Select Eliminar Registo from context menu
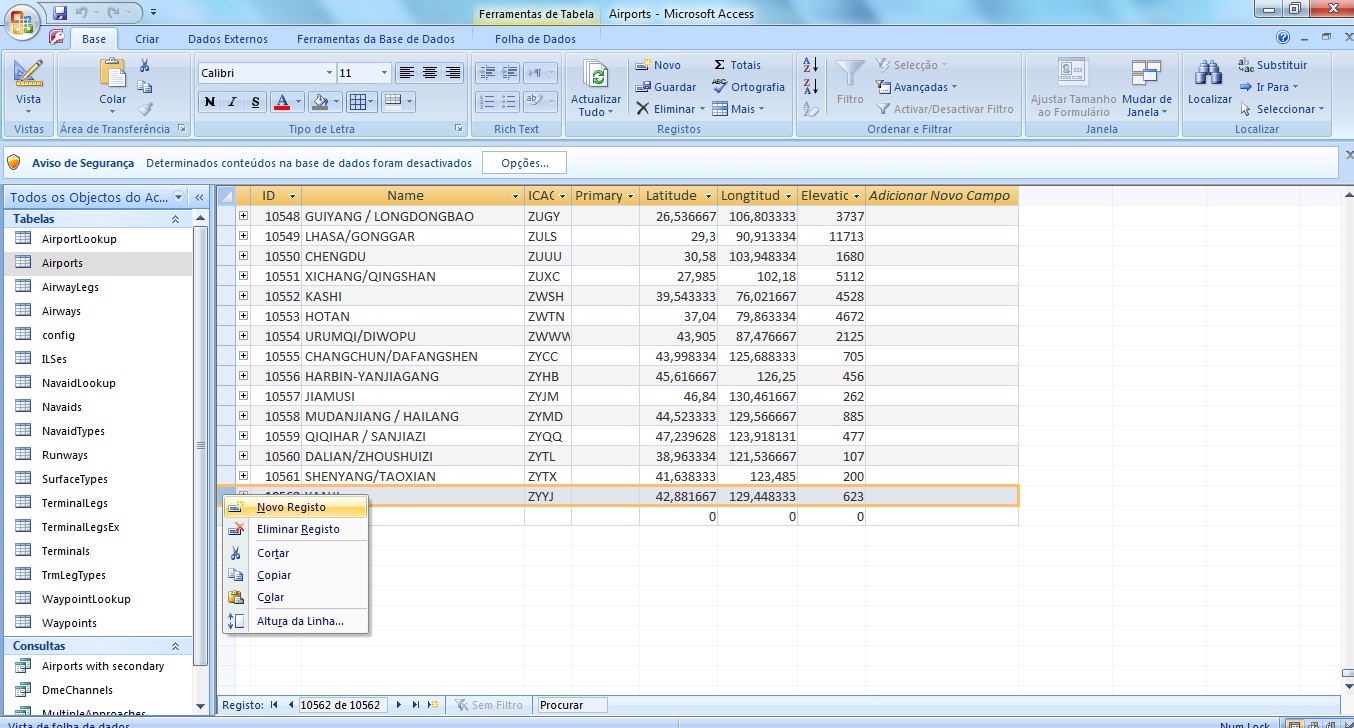The height and width of the screenshot is (728, 1354). (298, 529)
